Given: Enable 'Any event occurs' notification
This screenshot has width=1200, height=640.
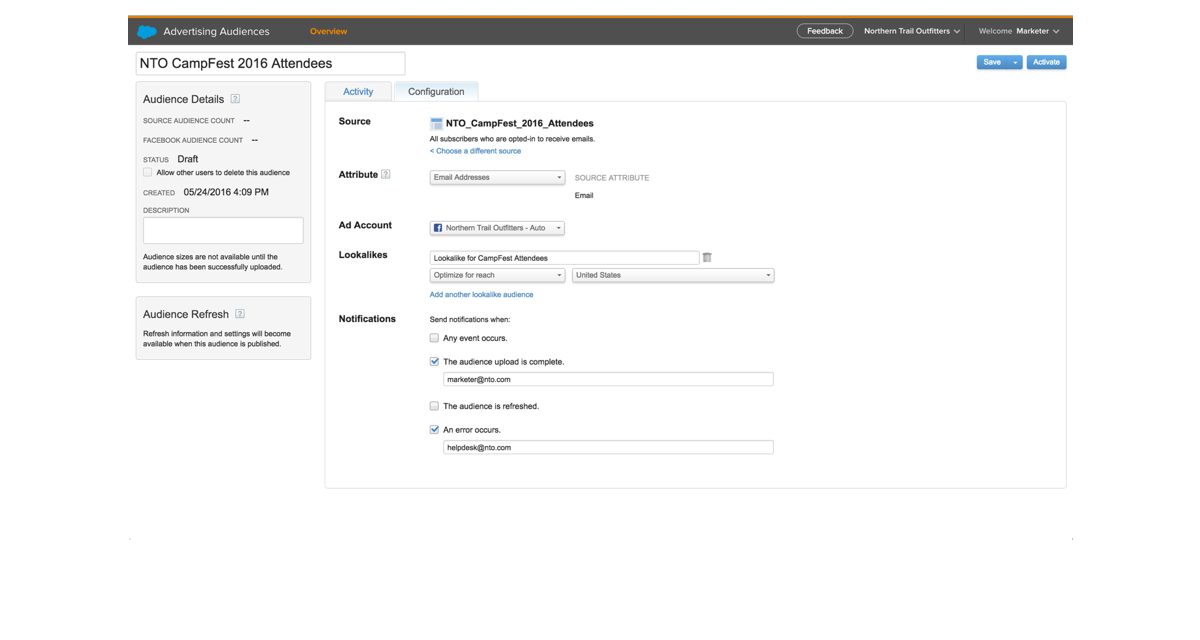Looking at the screenshot, I should (x=434, y=338).
